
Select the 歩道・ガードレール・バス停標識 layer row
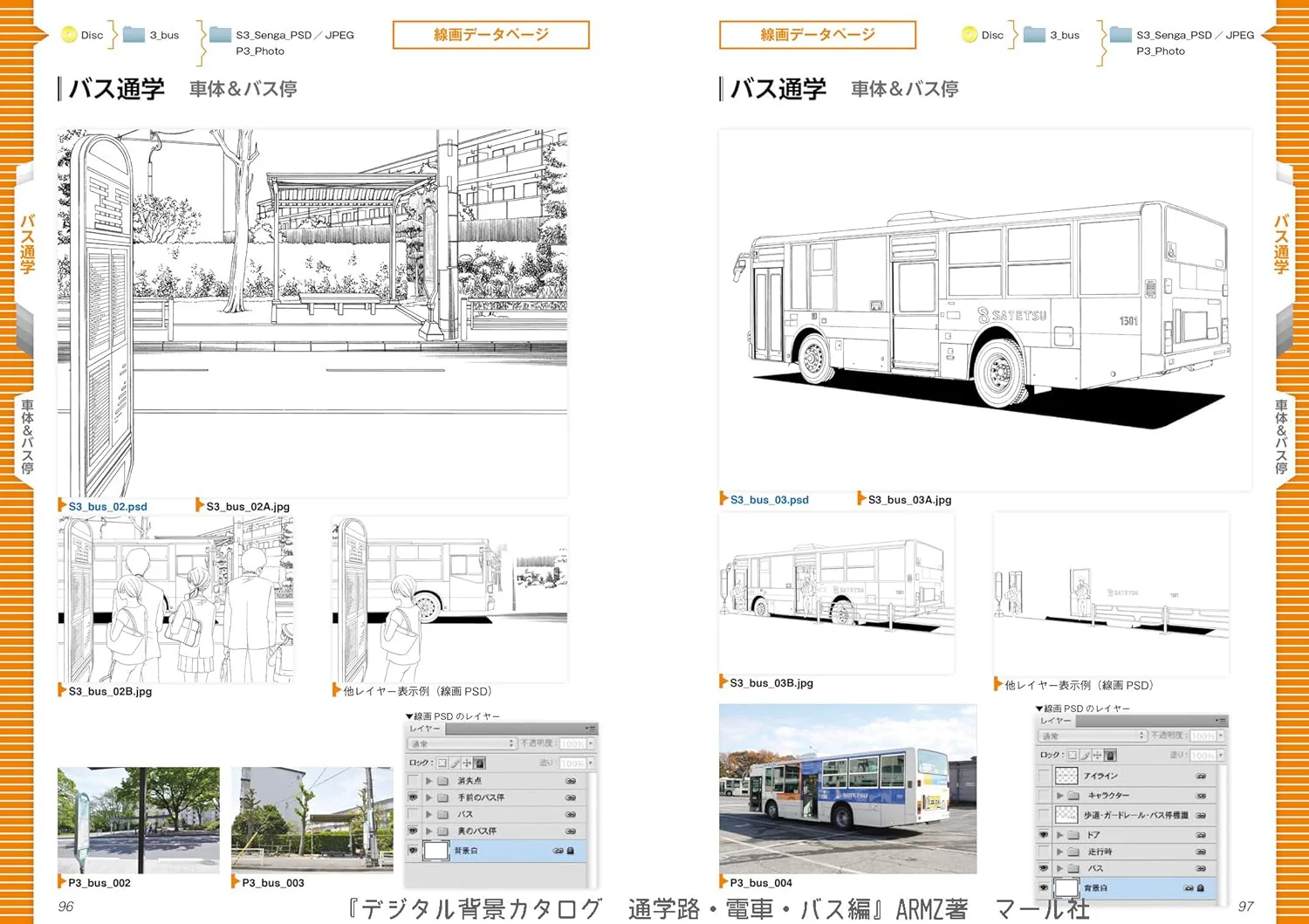click(x=1127, y=815)
